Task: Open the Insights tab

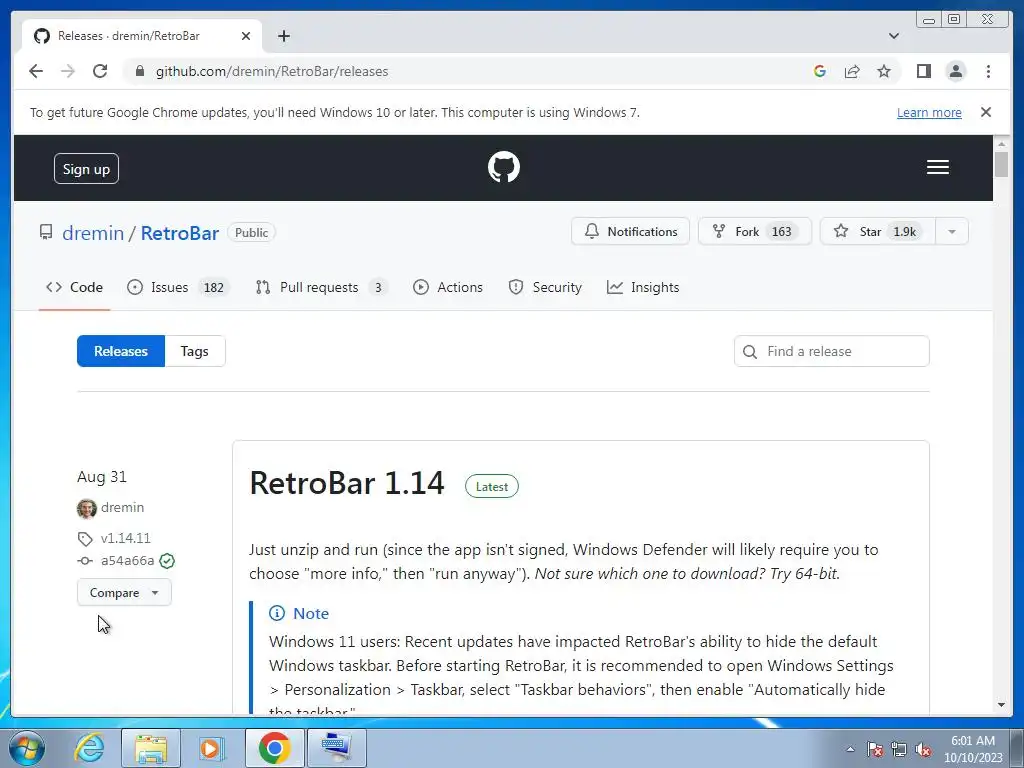Action: click(643, 287)
